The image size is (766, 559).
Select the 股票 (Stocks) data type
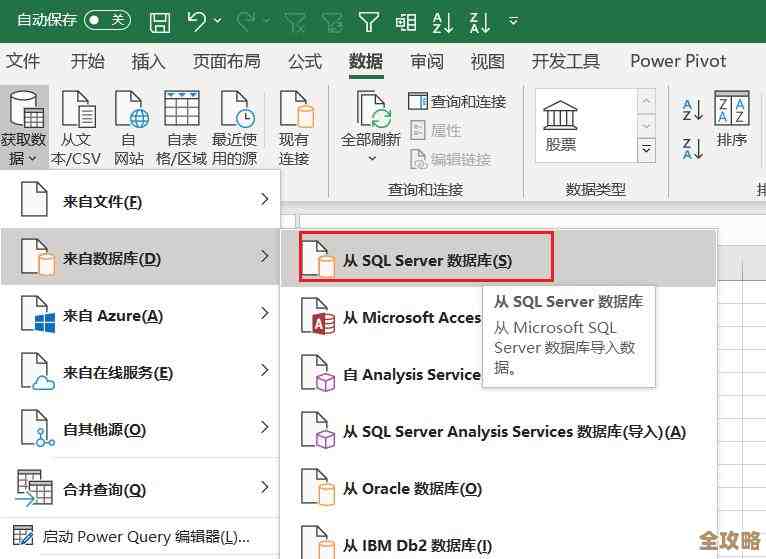tap(560, 126)
